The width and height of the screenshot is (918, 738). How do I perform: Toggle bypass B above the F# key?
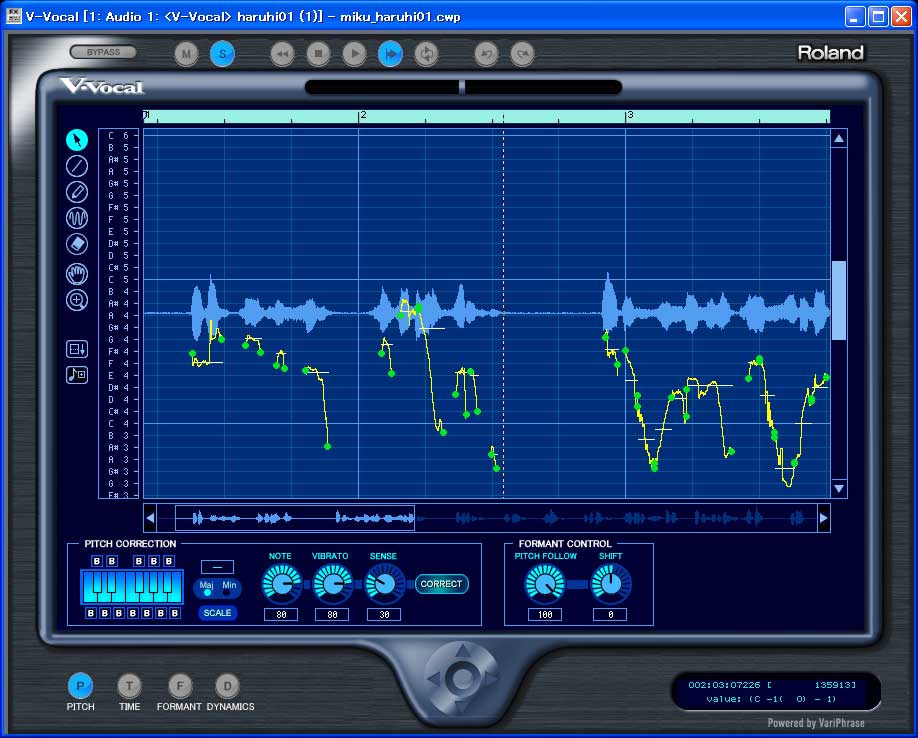(x=139, y=561)
